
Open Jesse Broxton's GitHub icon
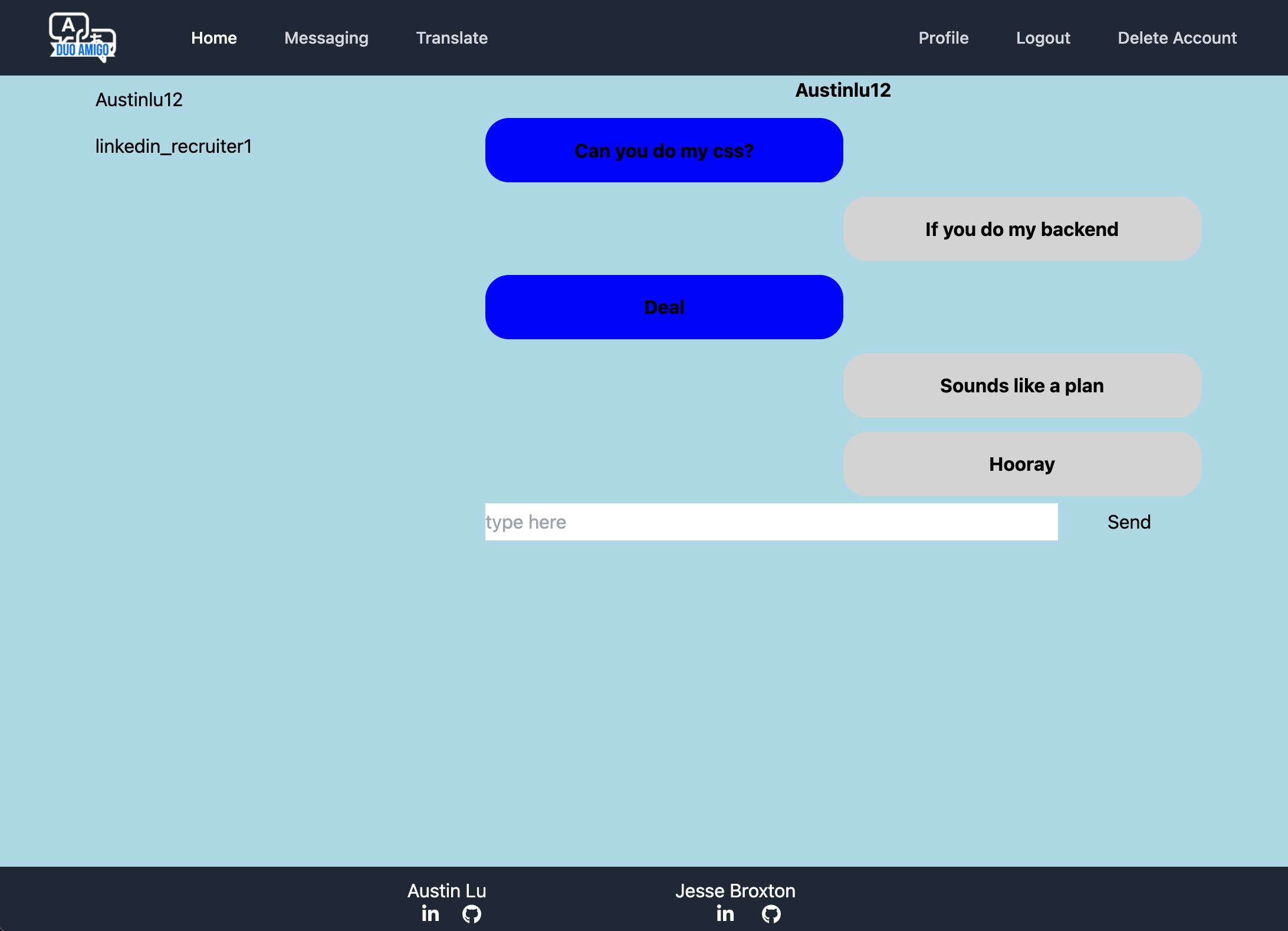pos(771,914)
